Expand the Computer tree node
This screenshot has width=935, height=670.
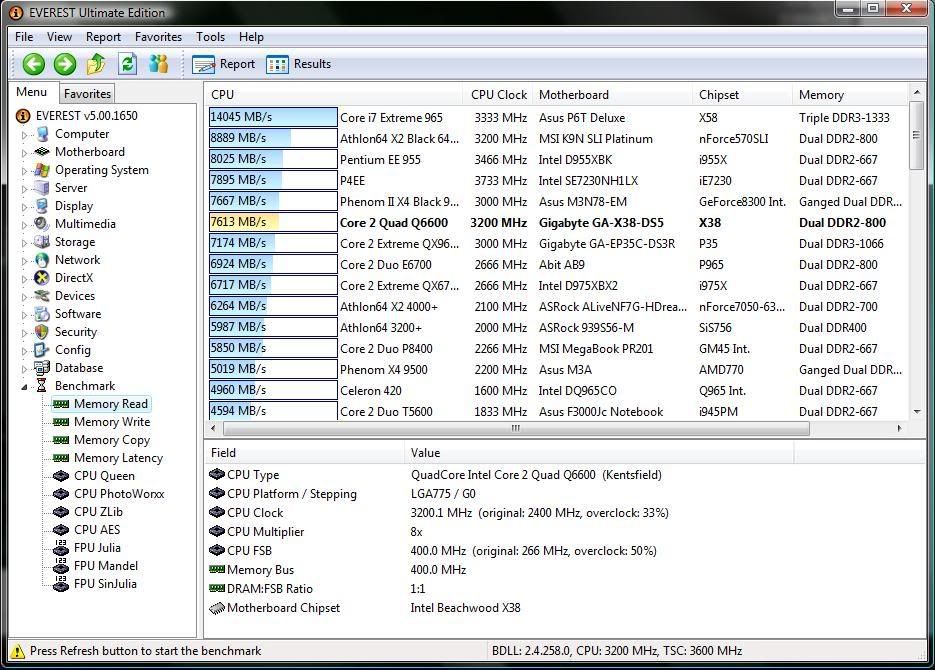coord(24,135)
